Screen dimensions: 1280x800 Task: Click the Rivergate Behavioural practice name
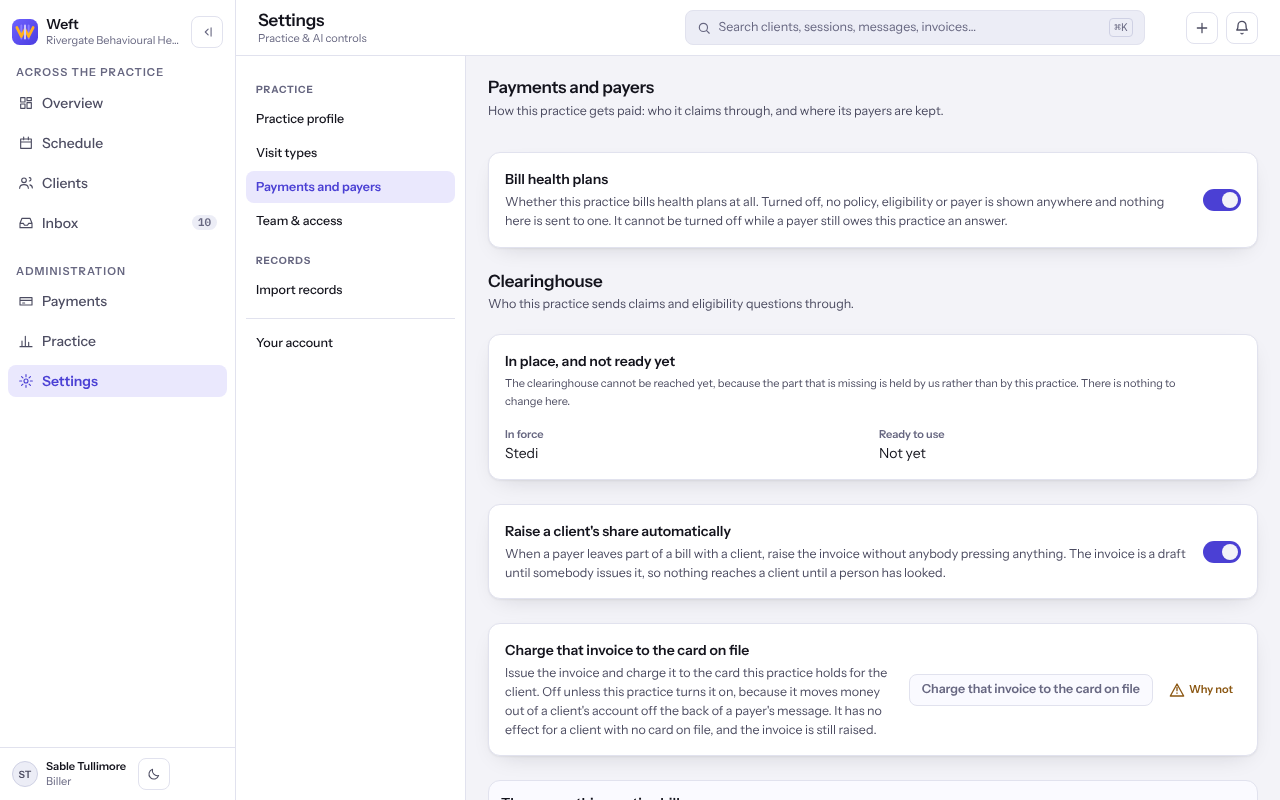pyautogui.click(x=113, y=41)
